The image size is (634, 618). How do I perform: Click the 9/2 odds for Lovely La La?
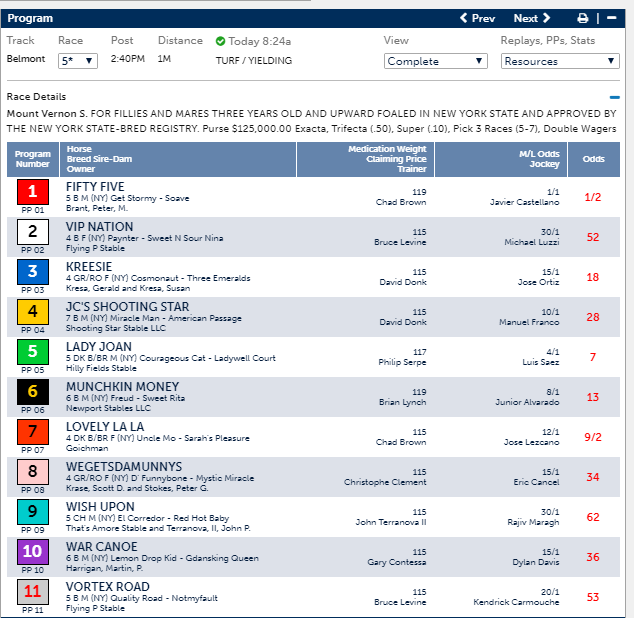[x=593, y=437]
